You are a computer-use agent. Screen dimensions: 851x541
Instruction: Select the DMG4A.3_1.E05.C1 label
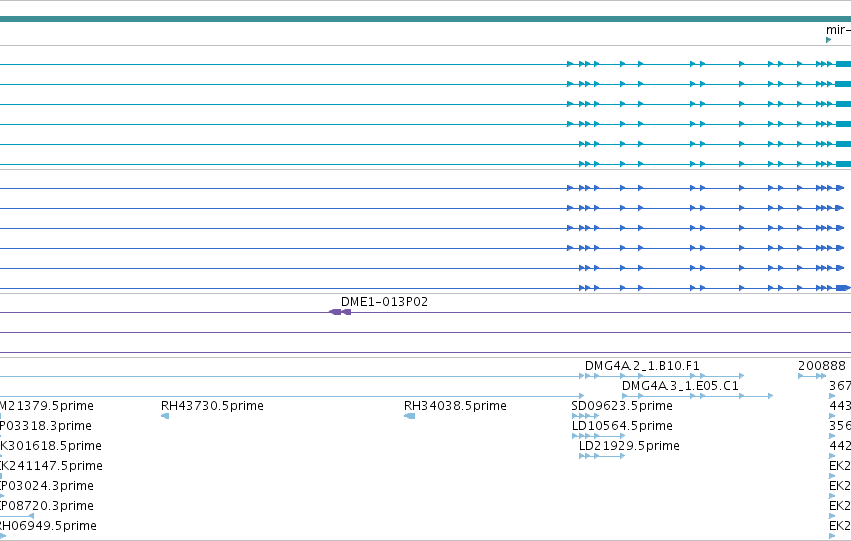tap(680, 386)
